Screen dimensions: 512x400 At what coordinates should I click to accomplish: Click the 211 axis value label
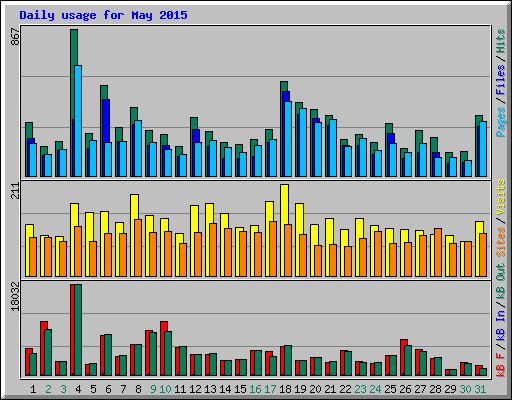click(x=15, y=191)
